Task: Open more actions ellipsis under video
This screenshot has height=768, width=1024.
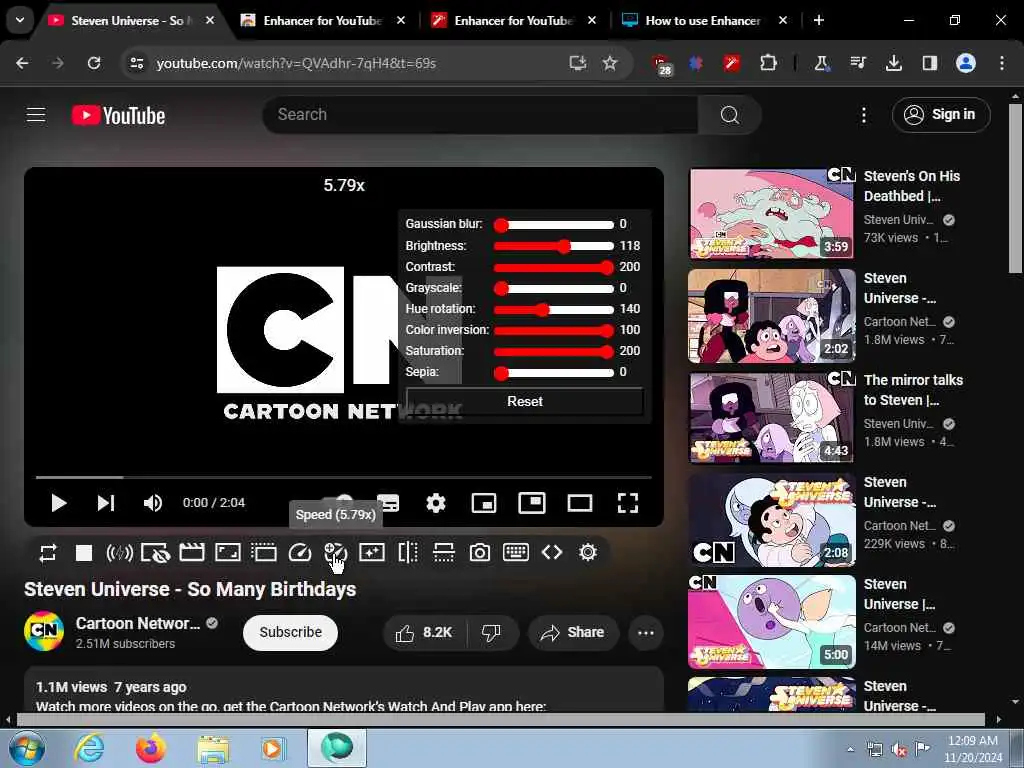Action: [646, 633]
